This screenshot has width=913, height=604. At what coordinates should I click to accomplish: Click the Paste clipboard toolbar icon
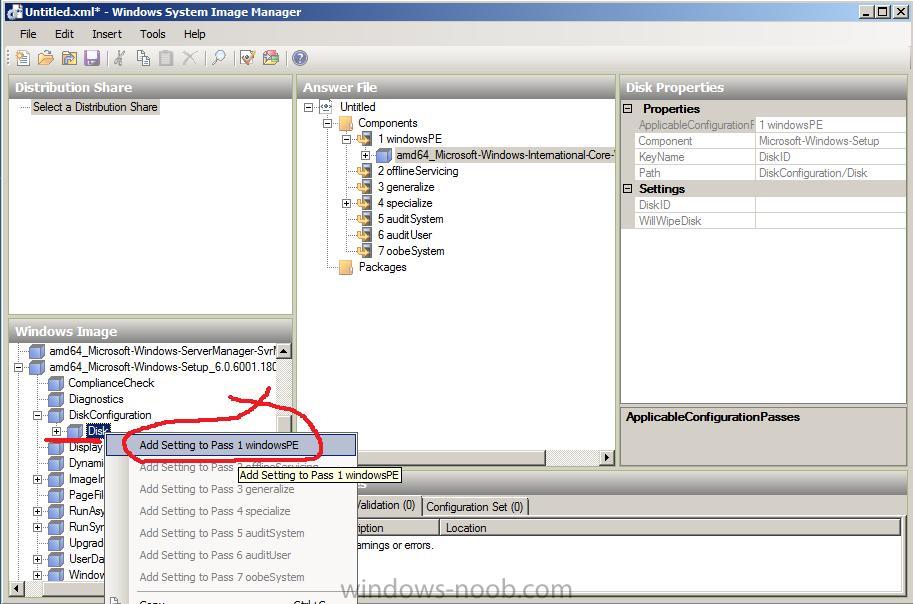point(167,58)
